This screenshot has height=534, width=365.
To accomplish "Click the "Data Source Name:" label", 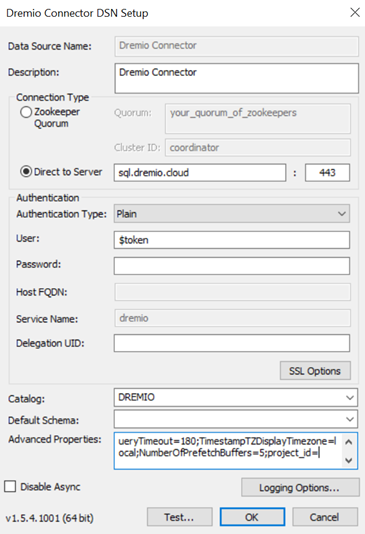I will click(x=50, y=46).
